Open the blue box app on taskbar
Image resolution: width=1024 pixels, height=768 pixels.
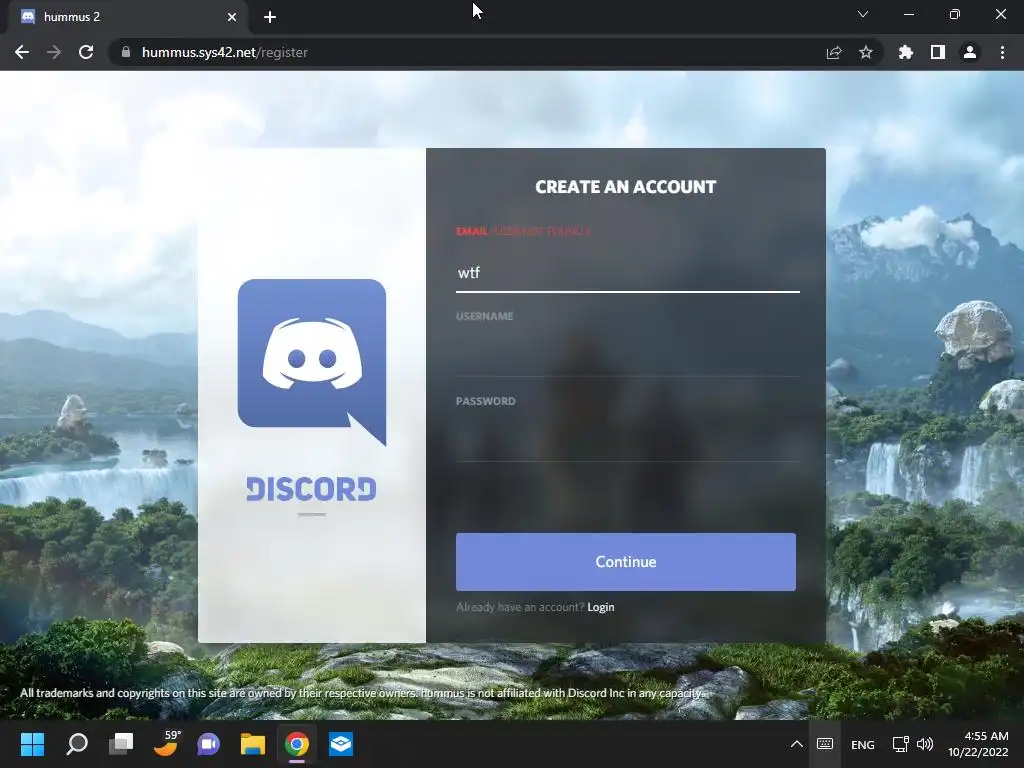pyautogui.click(x=341, y=744)
